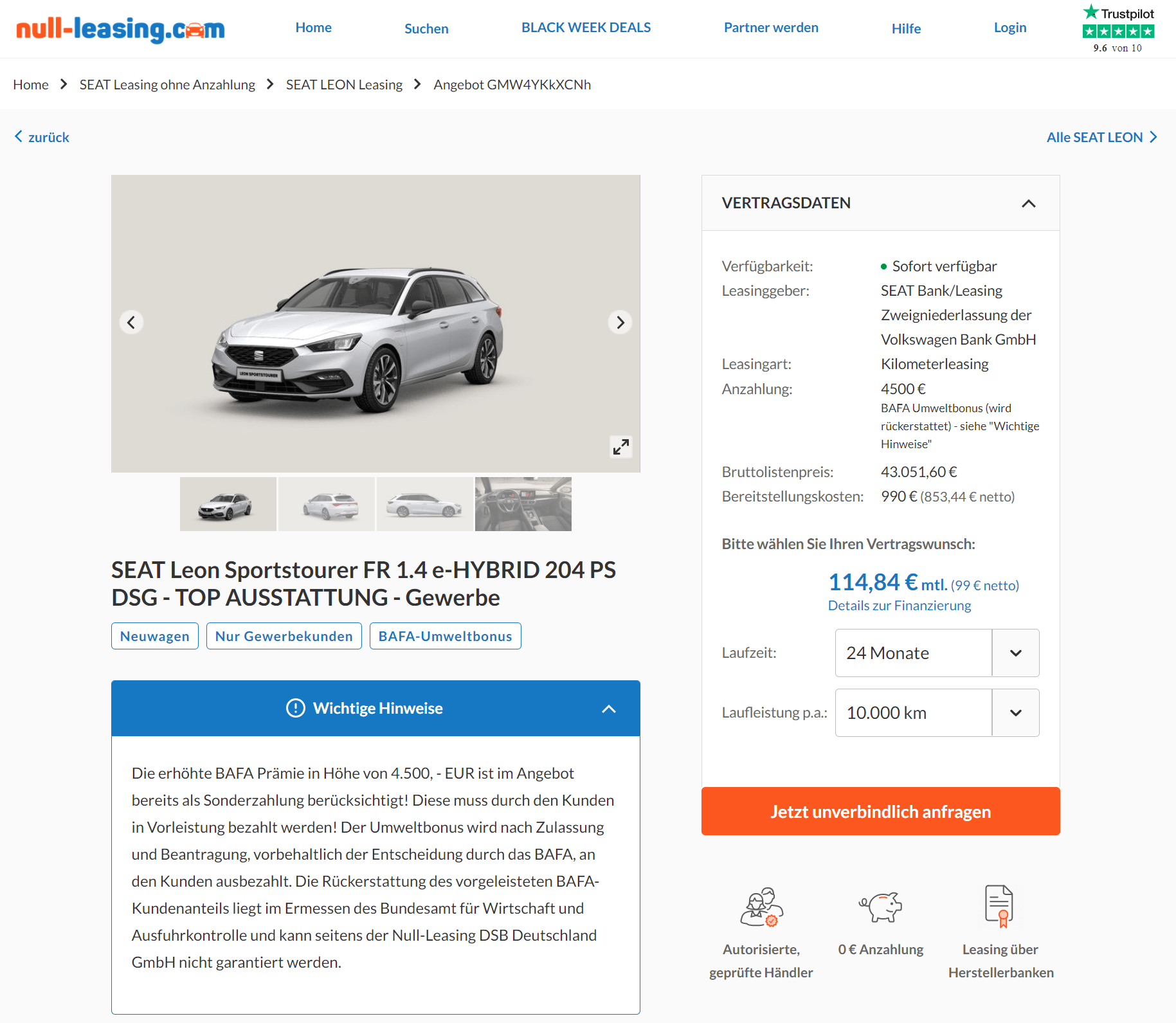Image resolution: width=1176 pixels, height=1023 pixels.
Task: Go to Login
Action: (x=1010, y=28)
